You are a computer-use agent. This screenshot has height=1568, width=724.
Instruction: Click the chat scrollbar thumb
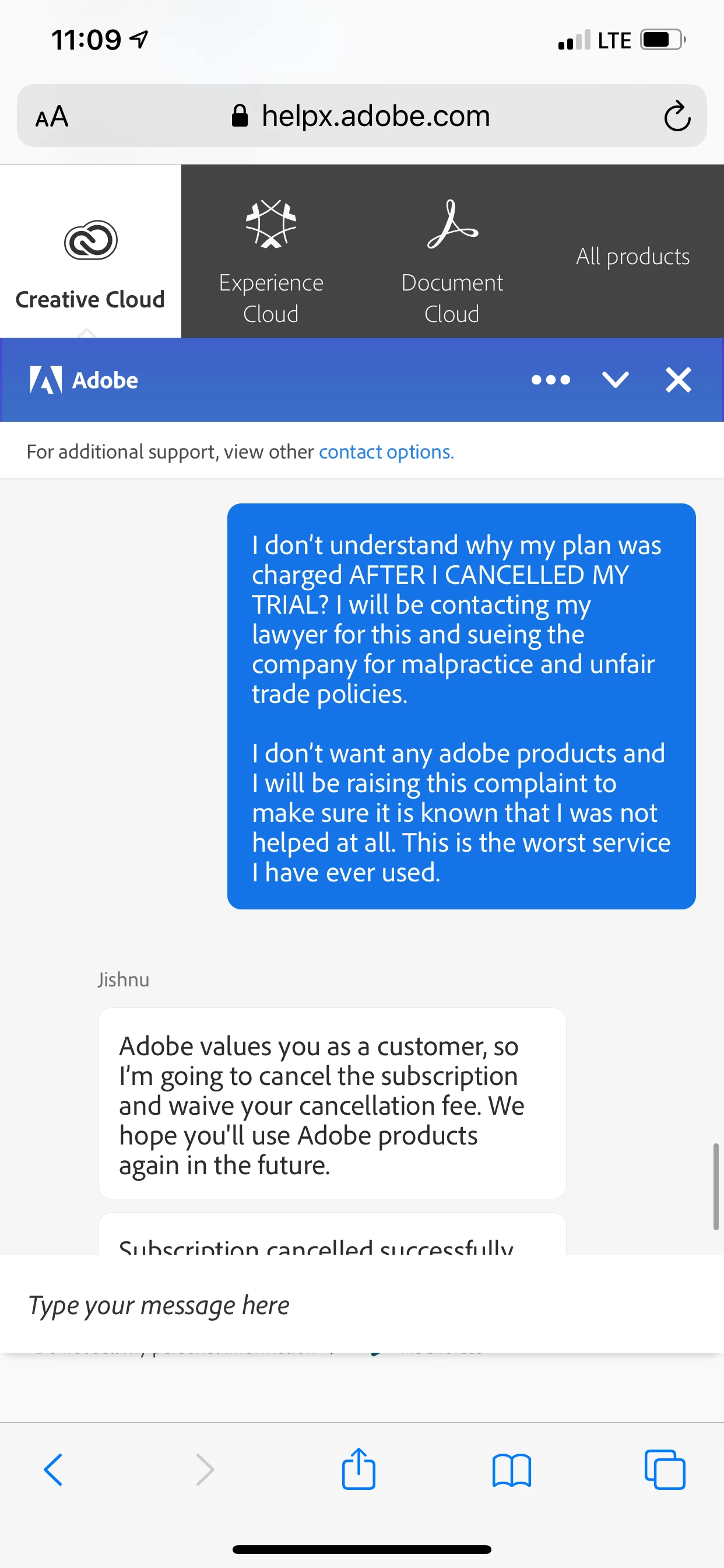(x=716, y=1186)
